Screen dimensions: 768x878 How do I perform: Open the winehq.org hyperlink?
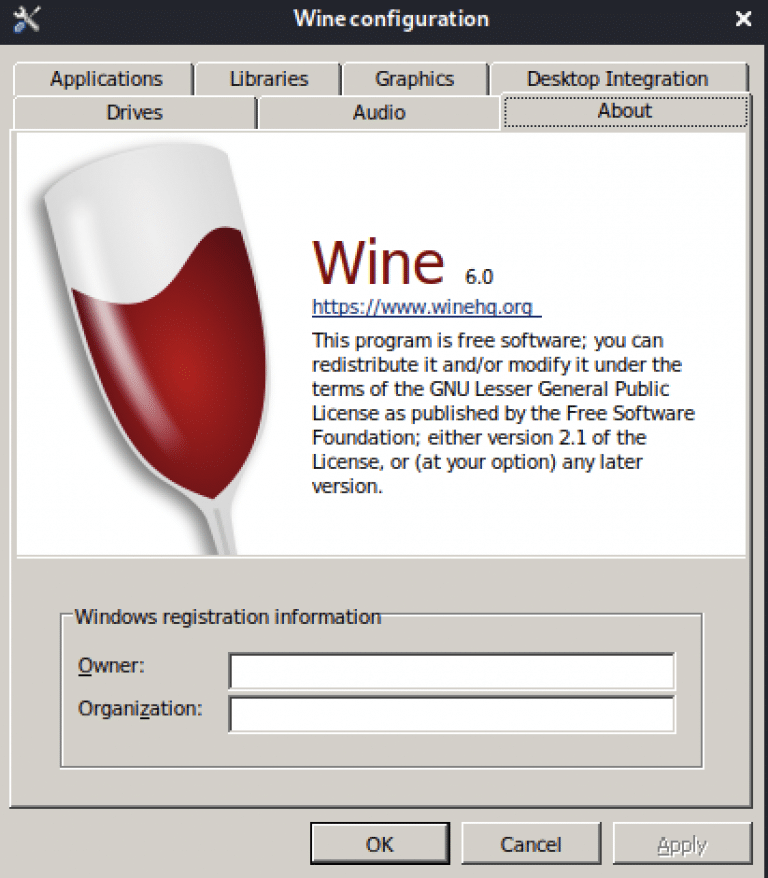(x=426, y=307)
